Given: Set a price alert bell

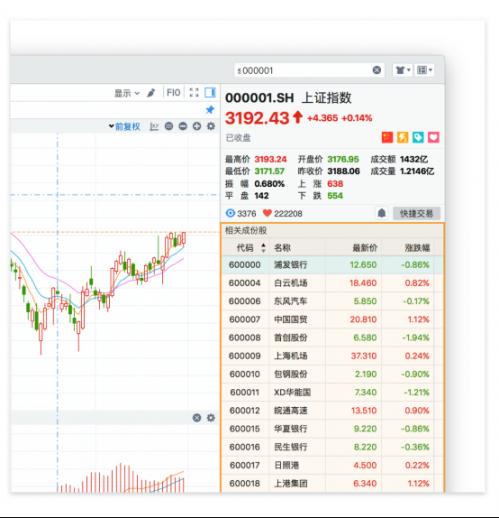Looking at the screenshot, I should click(382, 213).
